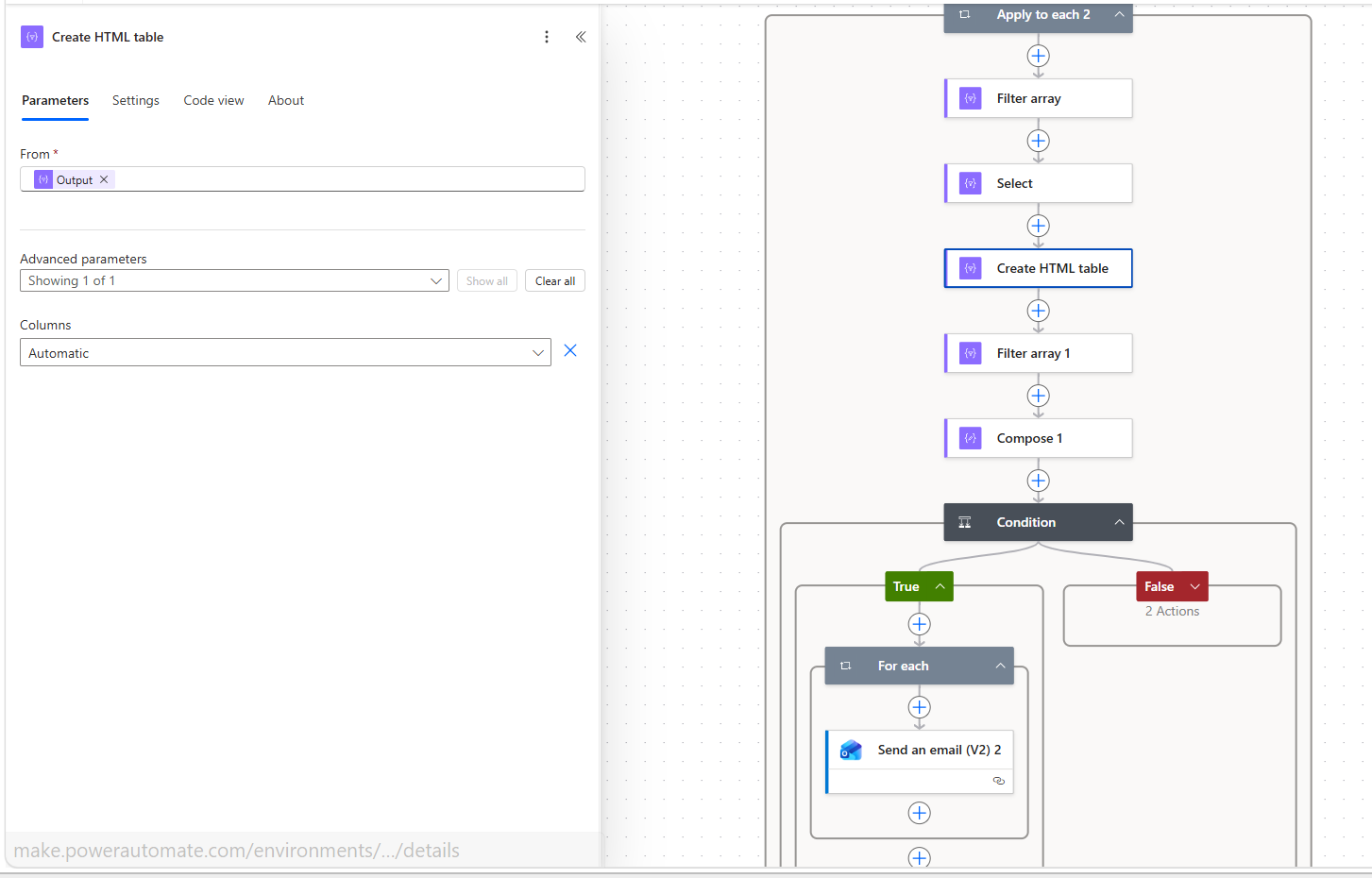The height and width of the screenshot is (878, 1372).
Task: Remove the Columns parameter with its X icon
Action: (570, 350)
